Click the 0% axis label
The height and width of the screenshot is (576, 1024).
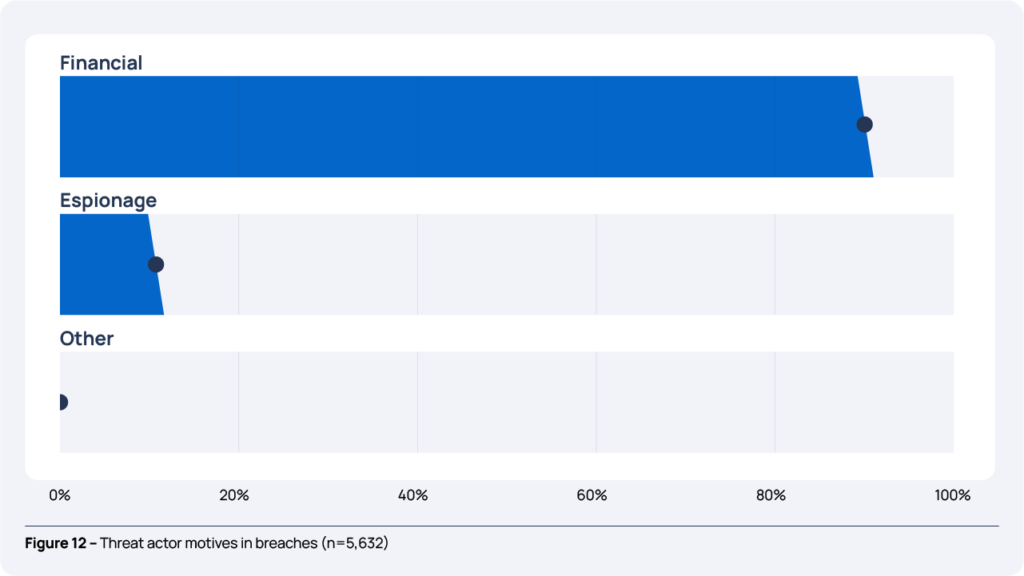coord(60,495)
